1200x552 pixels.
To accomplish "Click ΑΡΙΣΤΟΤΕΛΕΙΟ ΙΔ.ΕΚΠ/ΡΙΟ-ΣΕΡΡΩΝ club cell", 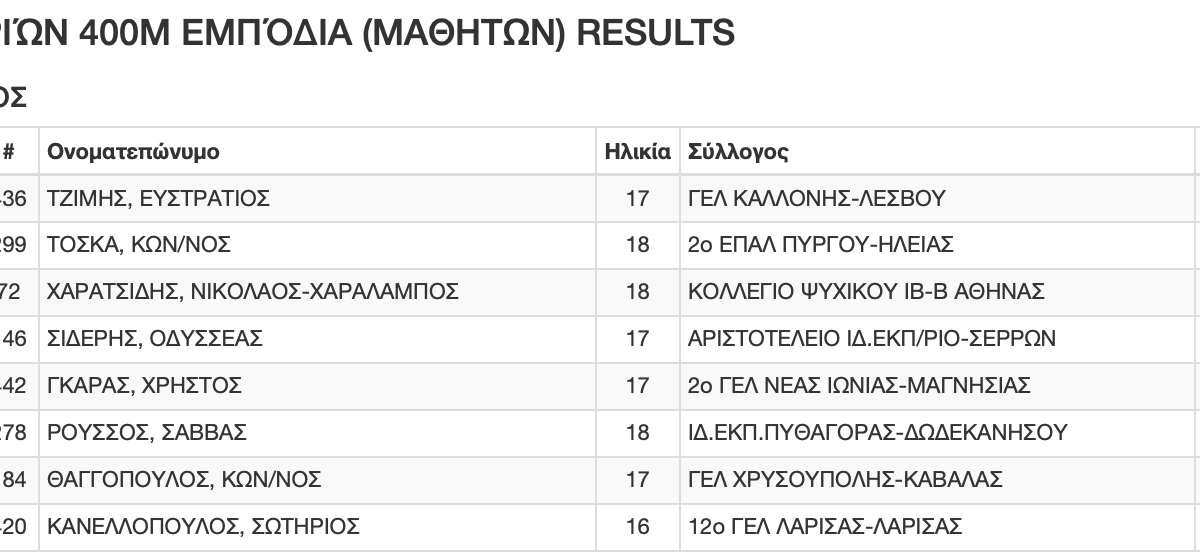I will pyautogui.click(x=872, y=339).
